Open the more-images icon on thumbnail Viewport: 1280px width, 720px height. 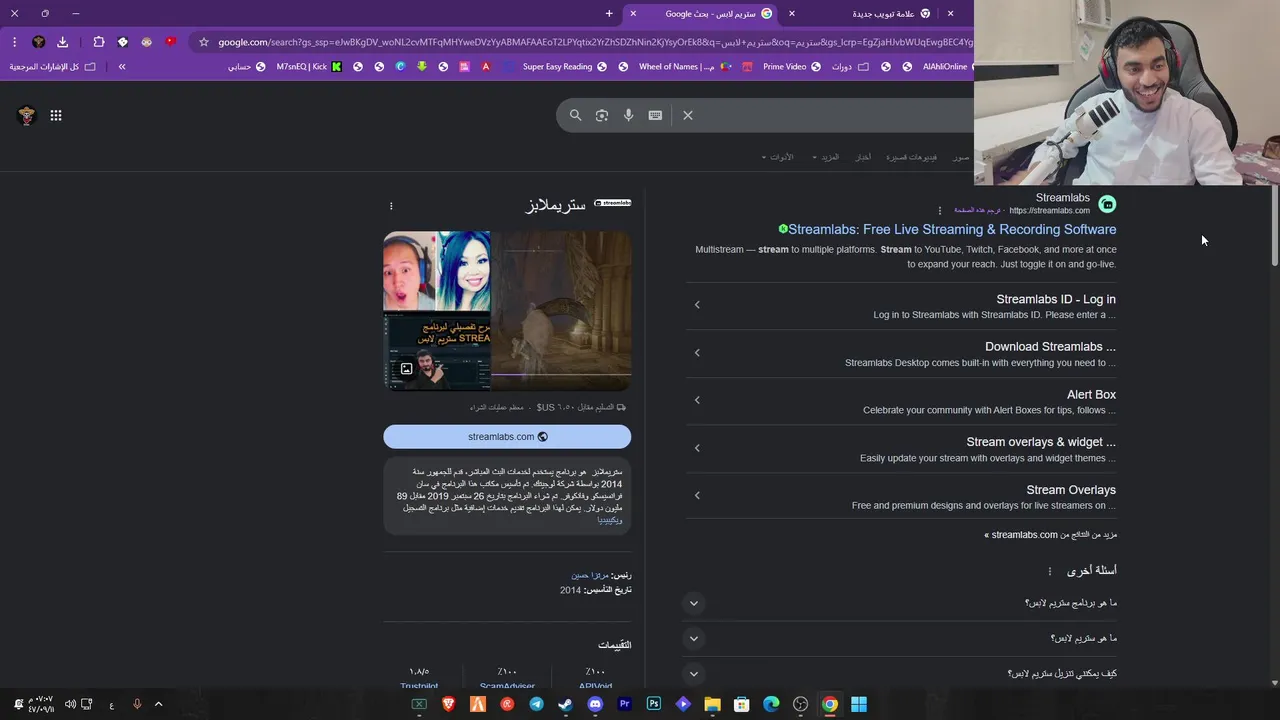point(407,369)
